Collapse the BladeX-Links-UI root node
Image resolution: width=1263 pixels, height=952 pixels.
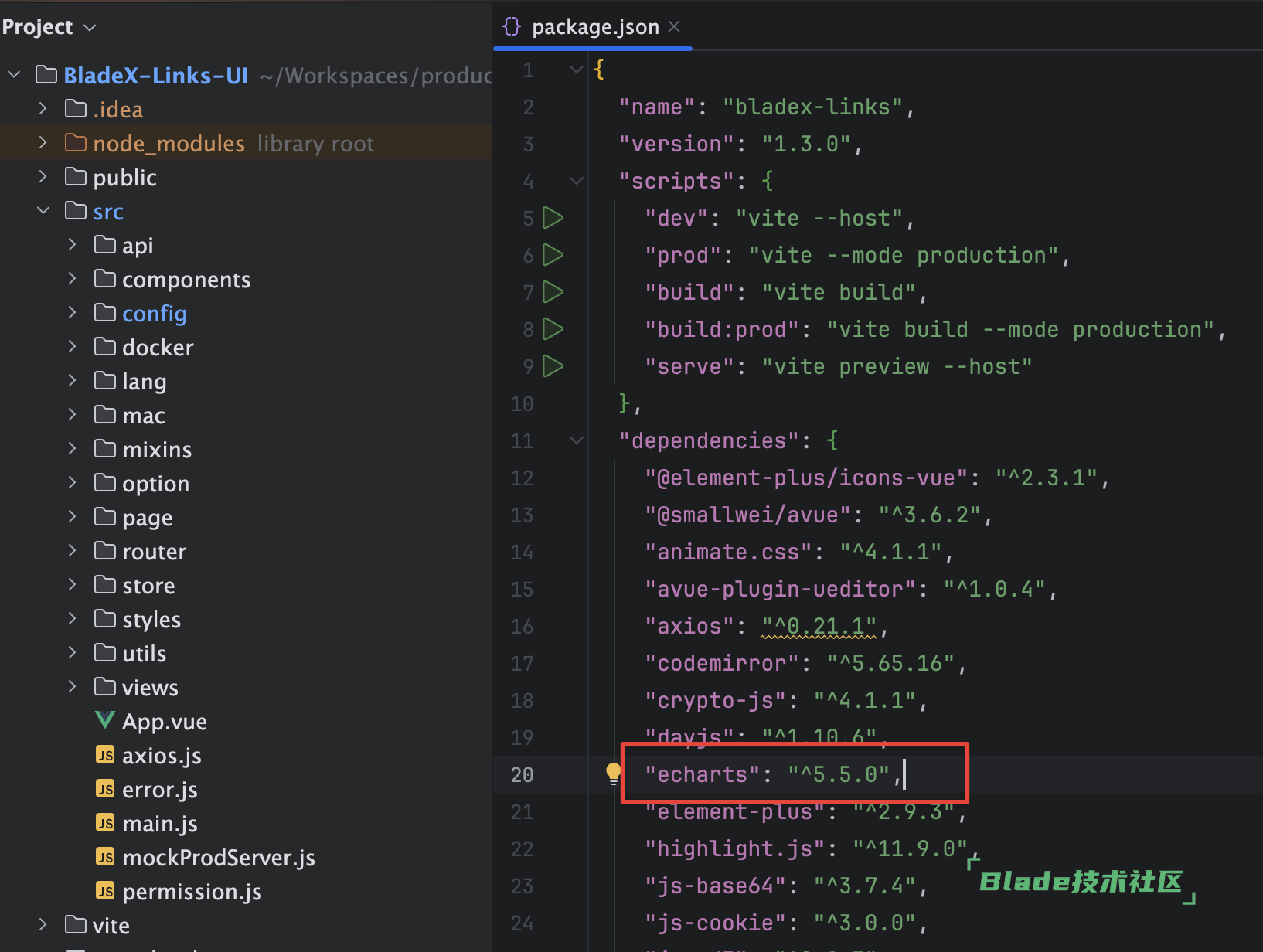(14, 75)
